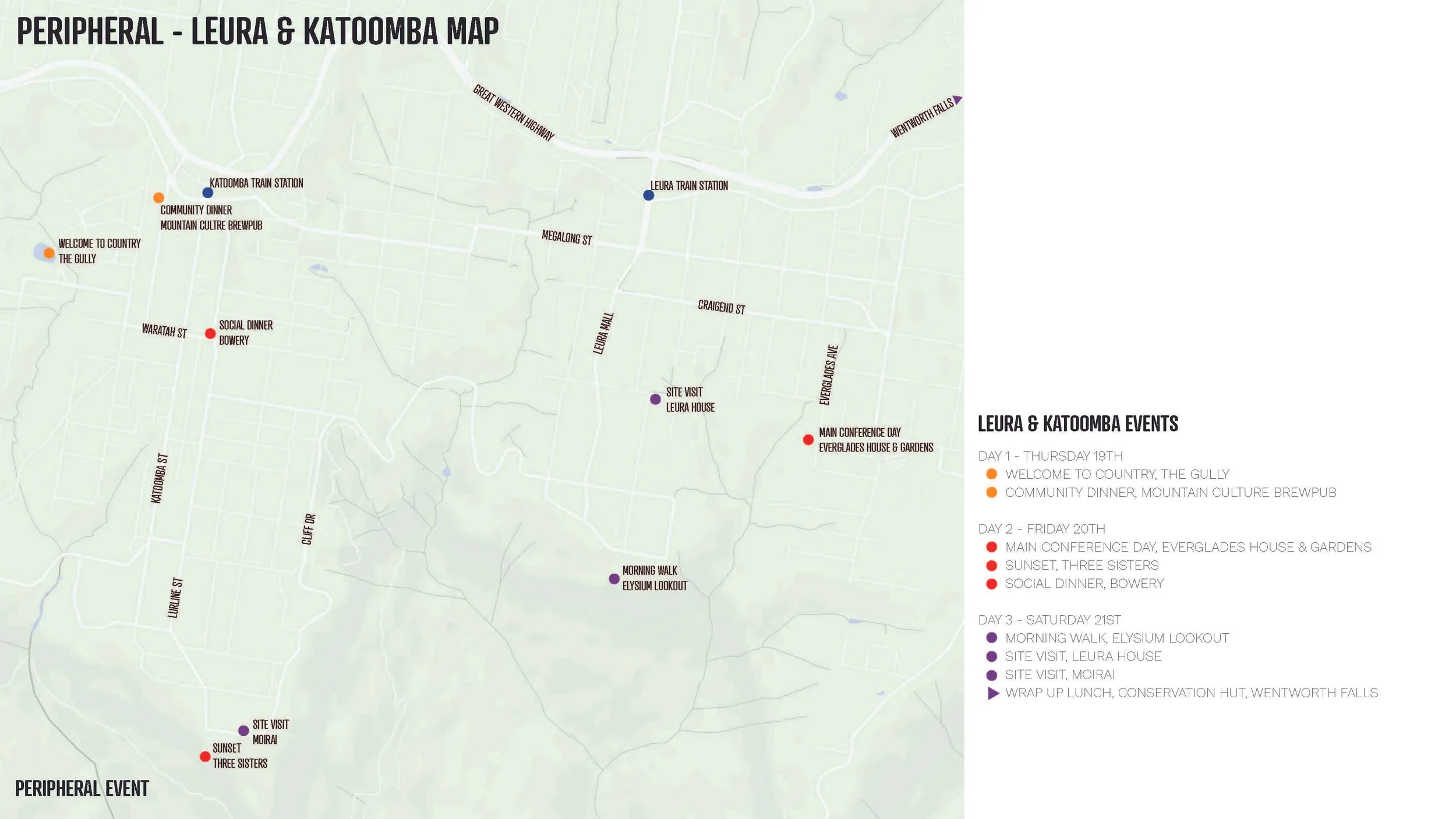The height and width of the screenshot is (819, 1456).
Task: Select the purple Site Visit Moirai marker
Action: [243, 730]
